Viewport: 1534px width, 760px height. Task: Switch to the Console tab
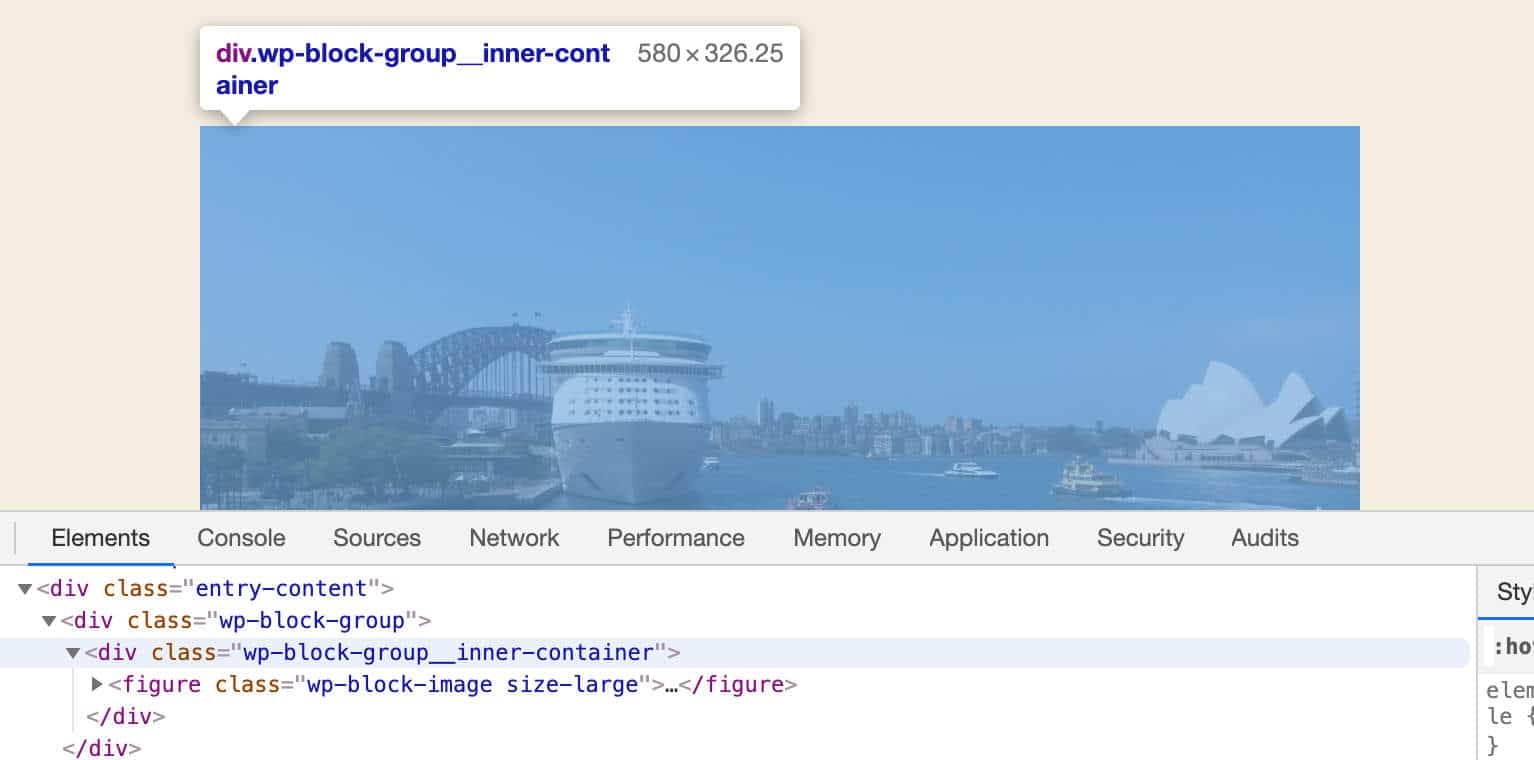tap(240, 538)
